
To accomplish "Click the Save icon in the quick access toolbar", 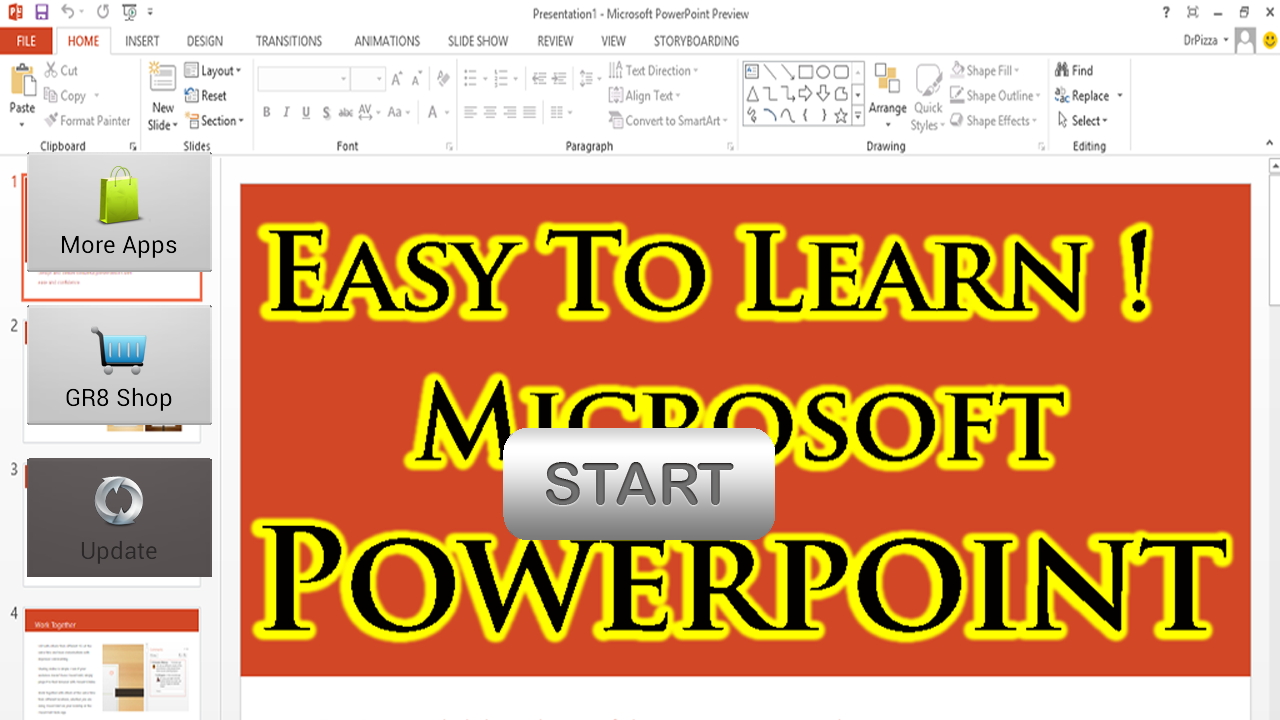I will [41, 13].
